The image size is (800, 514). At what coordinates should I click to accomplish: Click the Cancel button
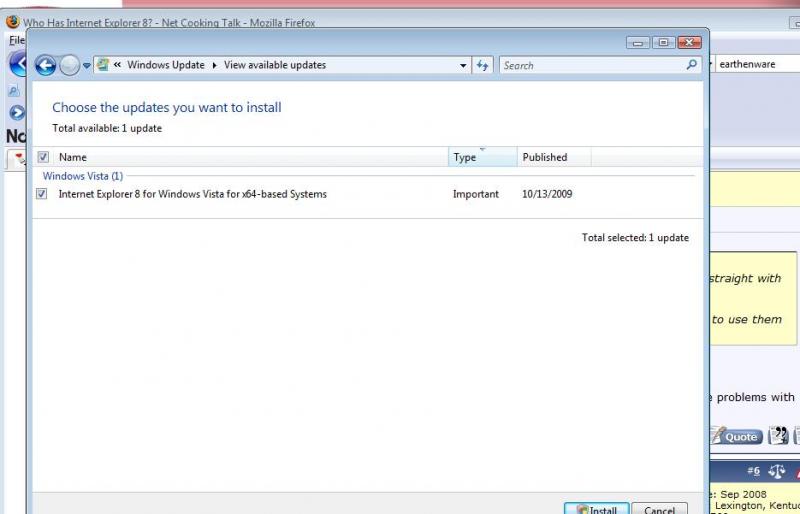659,508
